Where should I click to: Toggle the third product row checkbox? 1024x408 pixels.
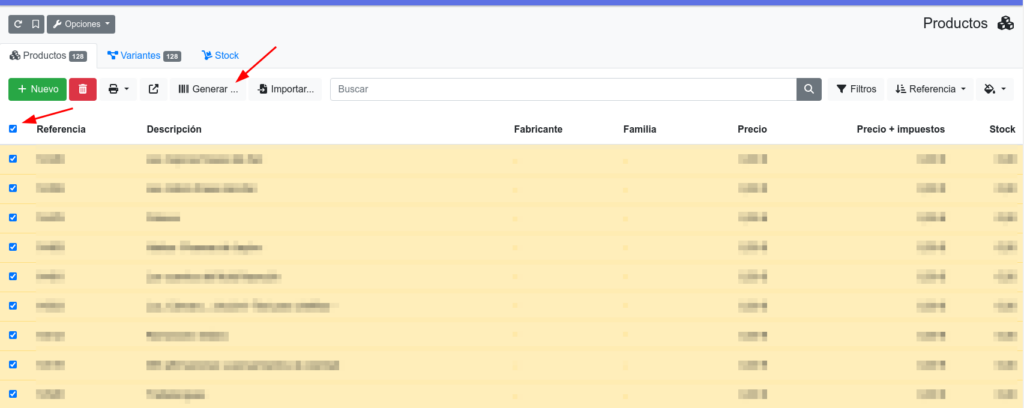(x=13, y=217)
